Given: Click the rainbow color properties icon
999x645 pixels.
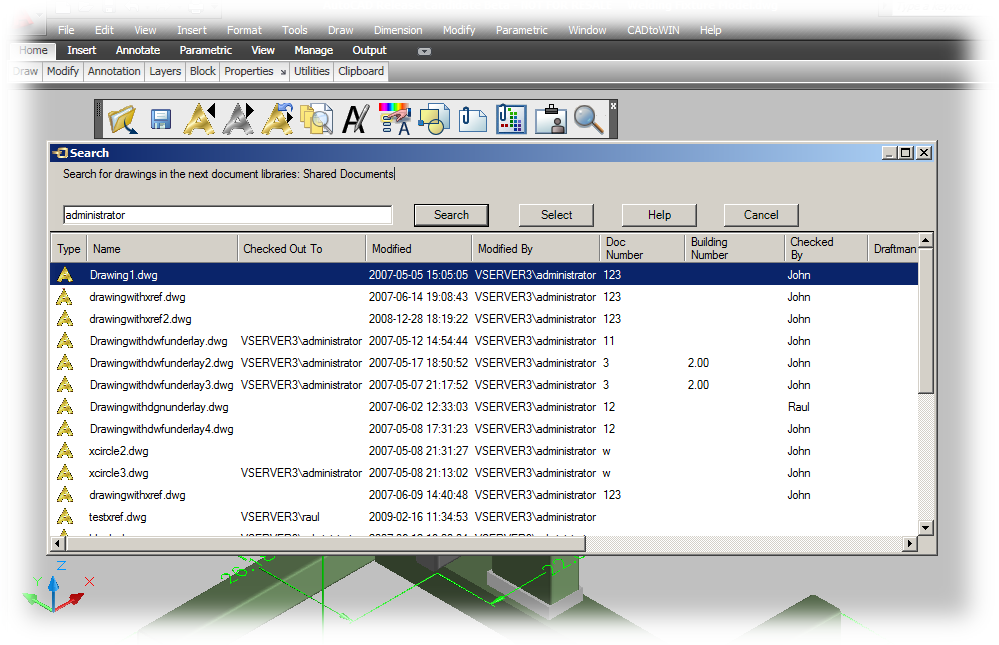Looking at the screenshot, I should pos(394,119).
